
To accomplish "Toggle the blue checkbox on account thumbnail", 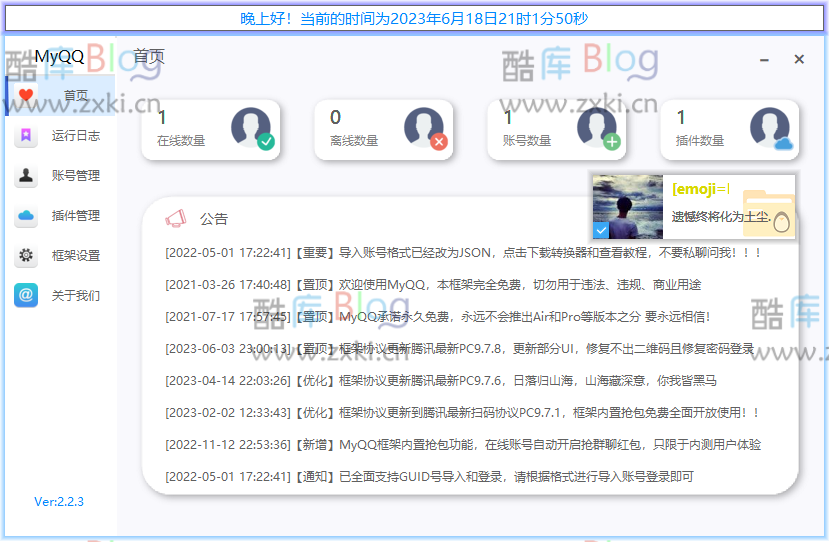I will coord(601,231).
